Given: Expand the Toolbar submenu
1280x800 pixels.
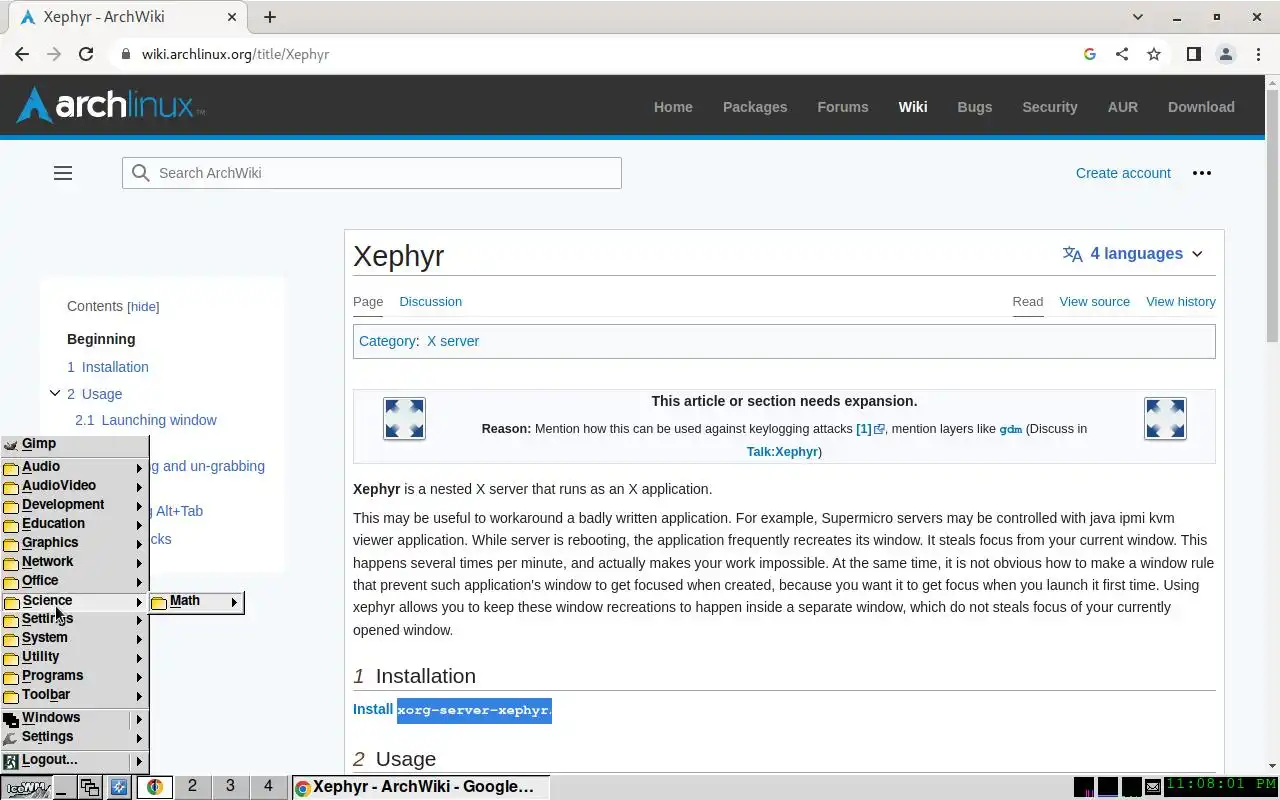Looking at the screenshot, I should 74,695.
